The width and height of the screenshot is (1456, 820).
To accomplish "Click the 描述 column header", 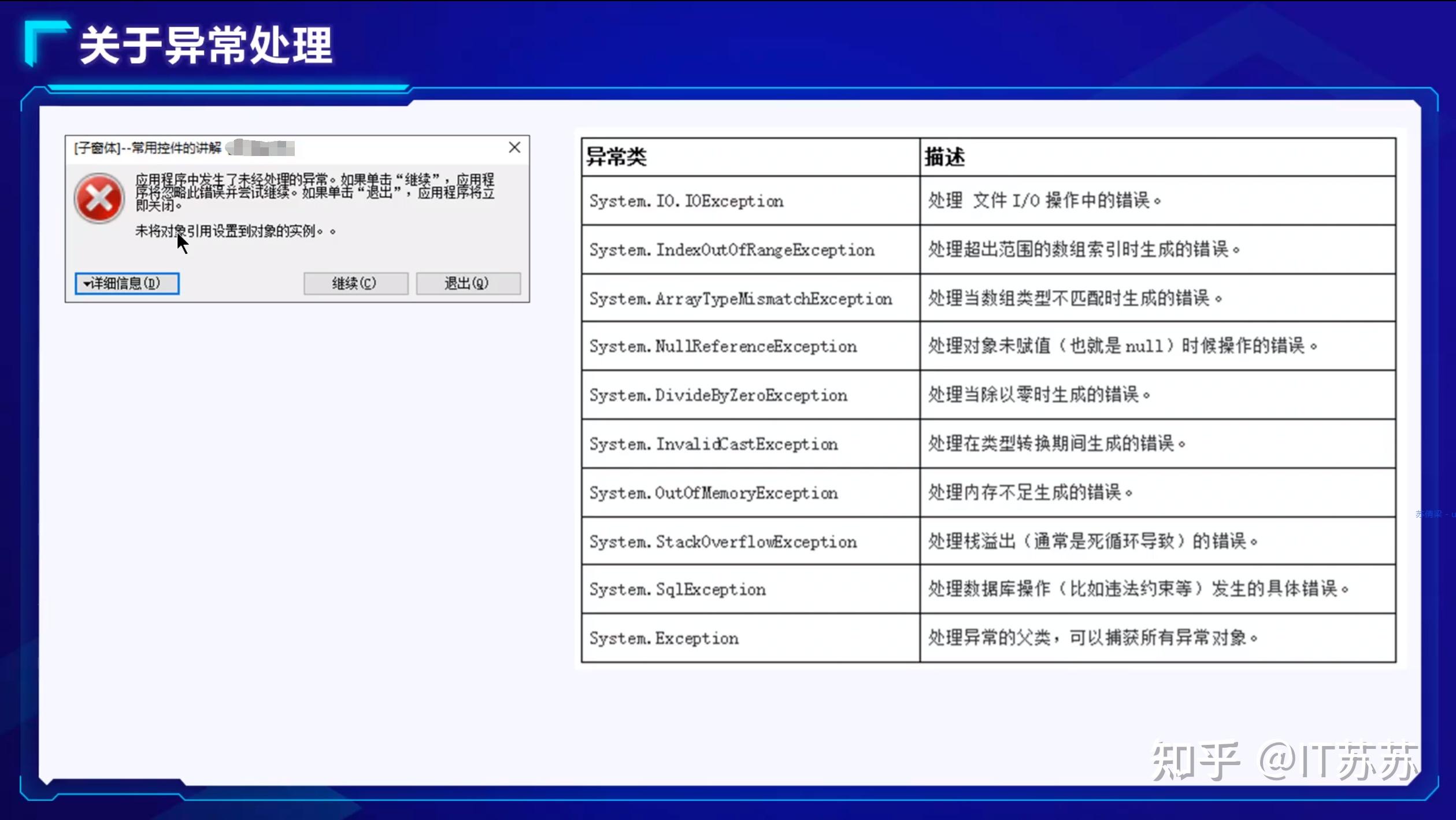I will coord(944,156).
